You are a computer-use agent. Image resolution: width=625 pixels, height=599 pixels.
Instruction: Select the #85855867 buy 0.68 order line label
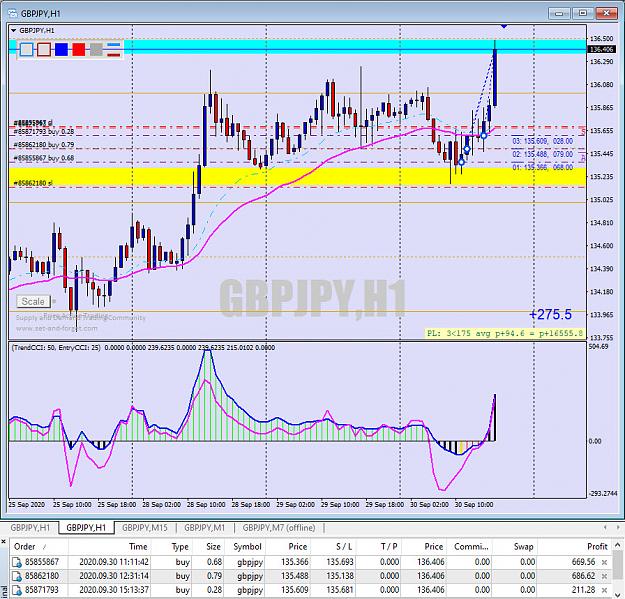pyautogui.click(x=44, y=158)
